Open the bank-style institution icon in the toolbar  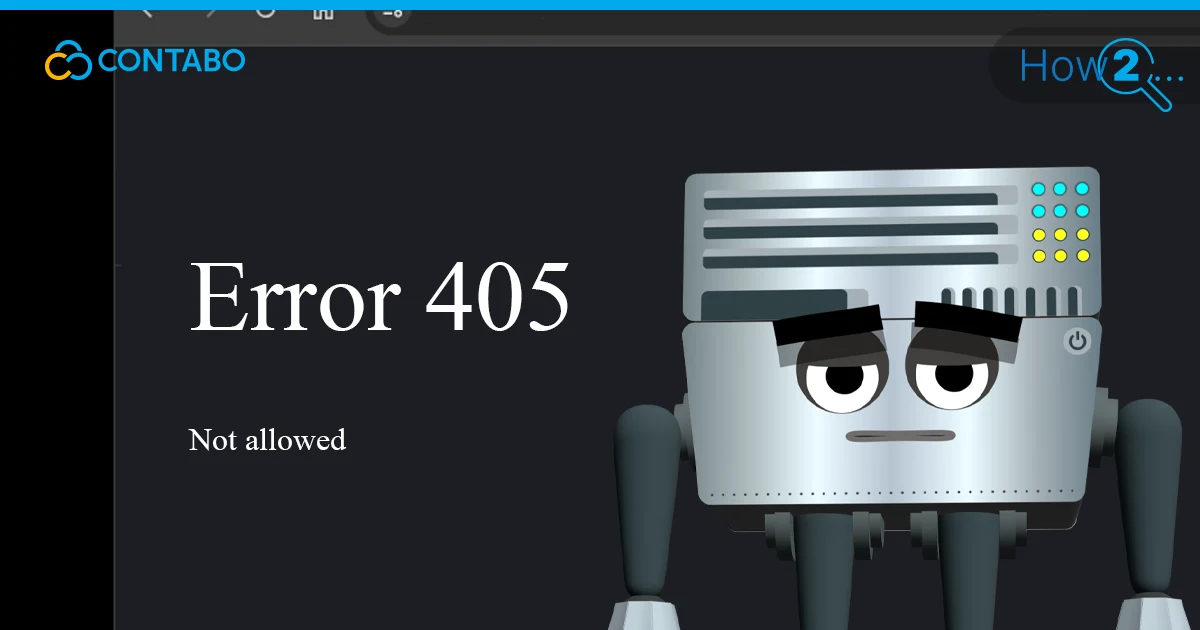coord(322,13)
